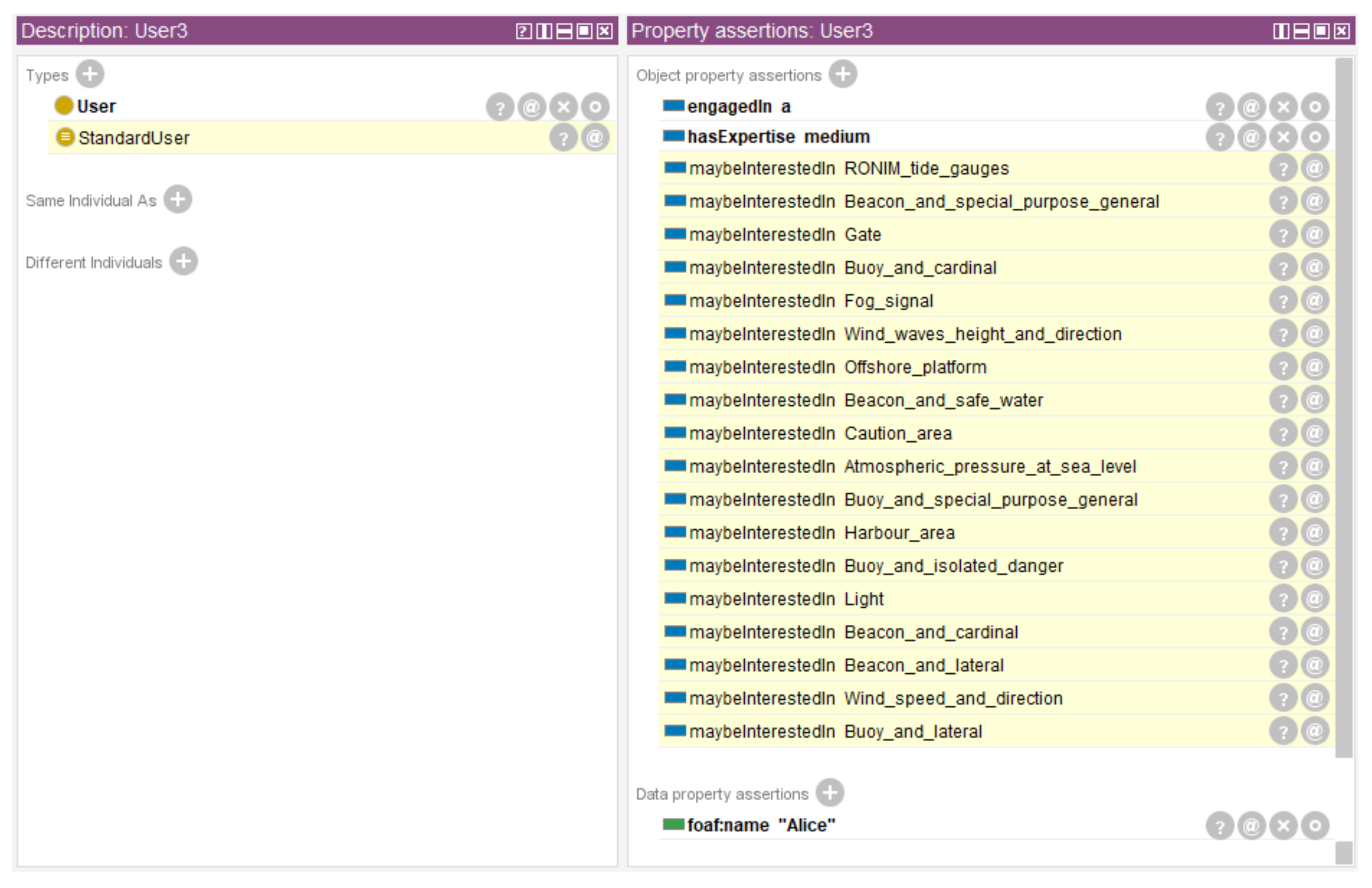Click the Property assertions vertical scrollbar
Screen dimensions: 1372x888
pos(1344,408)
